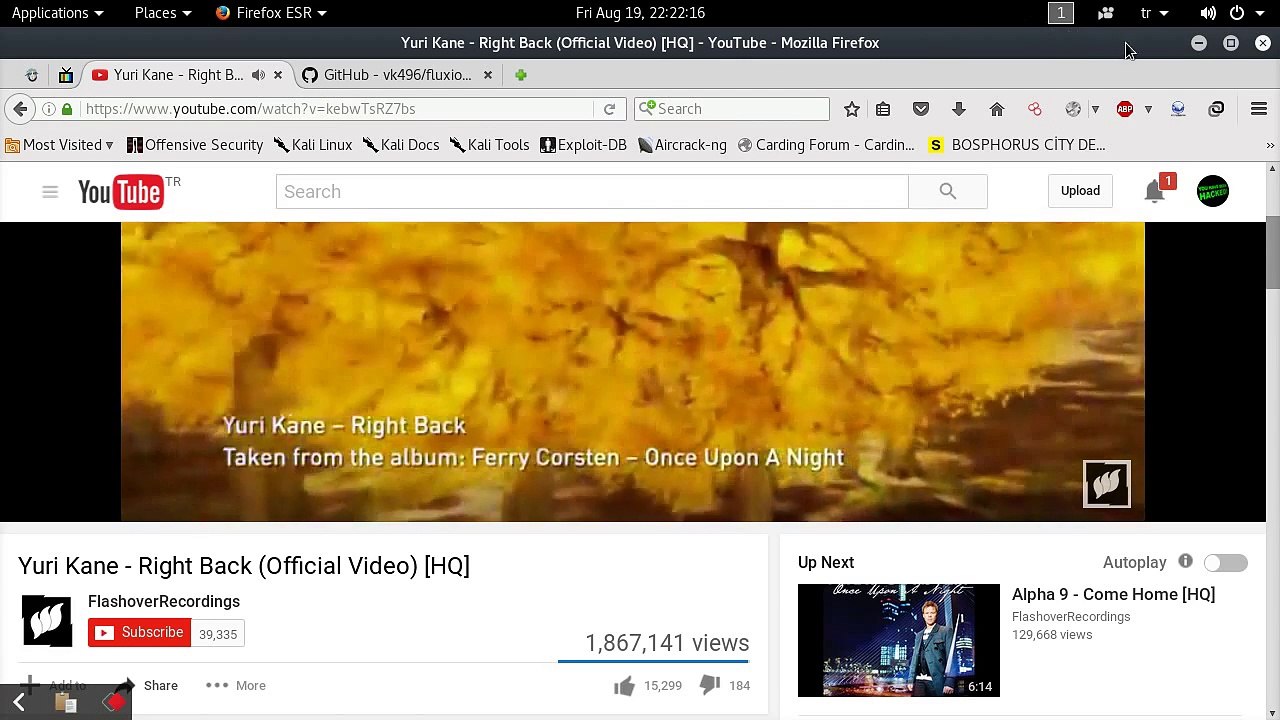The image size is (1280, 720).
Task: Open the Firefox hamburger menu
Action: pyautogui.click(x=1259, y=109)
